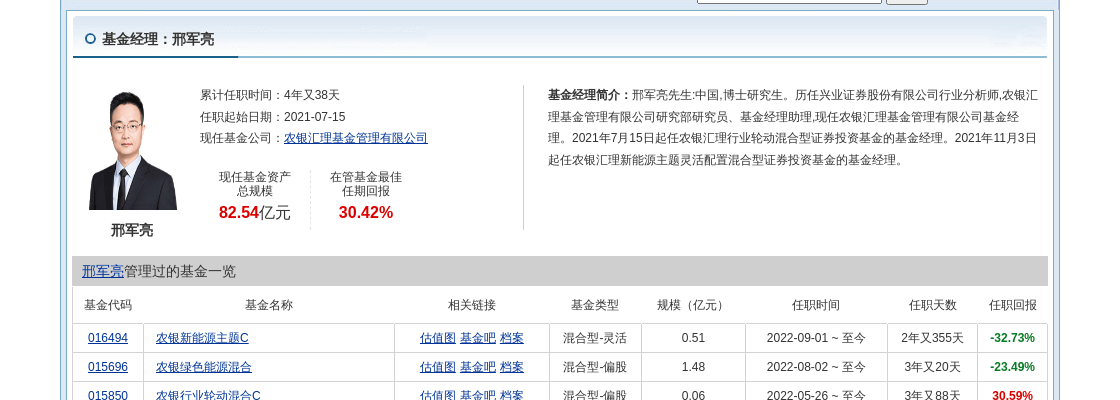Click the 混合型-灵活 fund type cell
The image size is (1120, 400).
(x=594, y=338)
